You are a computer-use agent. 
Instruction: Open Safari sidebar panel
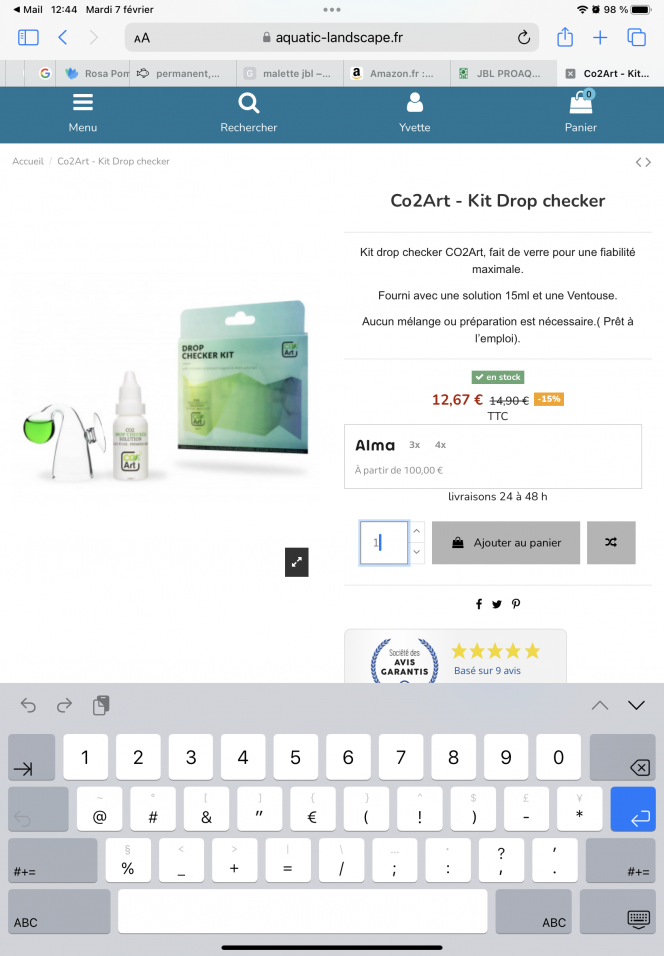tap(28, 38)
